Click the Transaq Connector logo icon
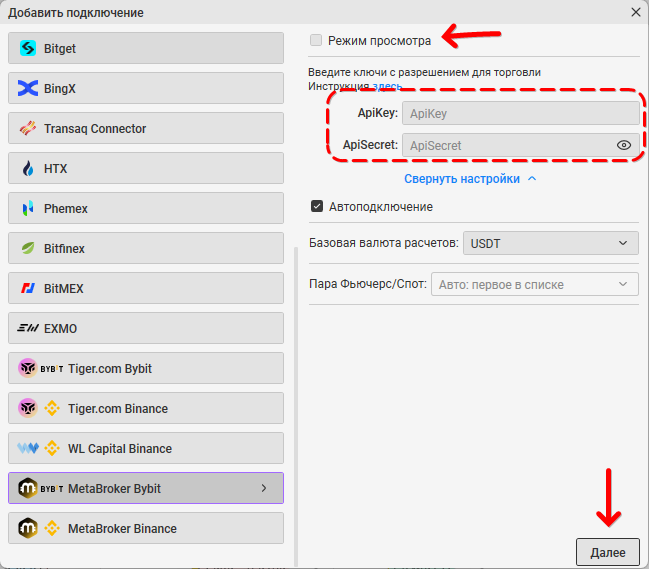Viewport: 649px width, 569px height. tap(28, 128)
